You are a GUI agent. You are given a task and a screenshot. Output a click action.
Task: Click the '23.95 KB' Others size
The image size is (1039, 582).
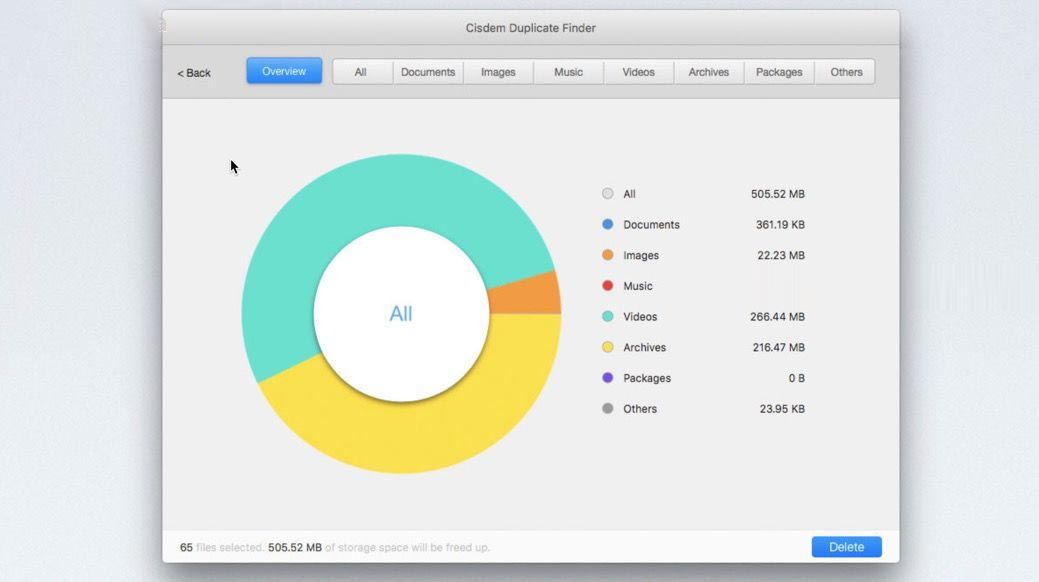point(783,409)
